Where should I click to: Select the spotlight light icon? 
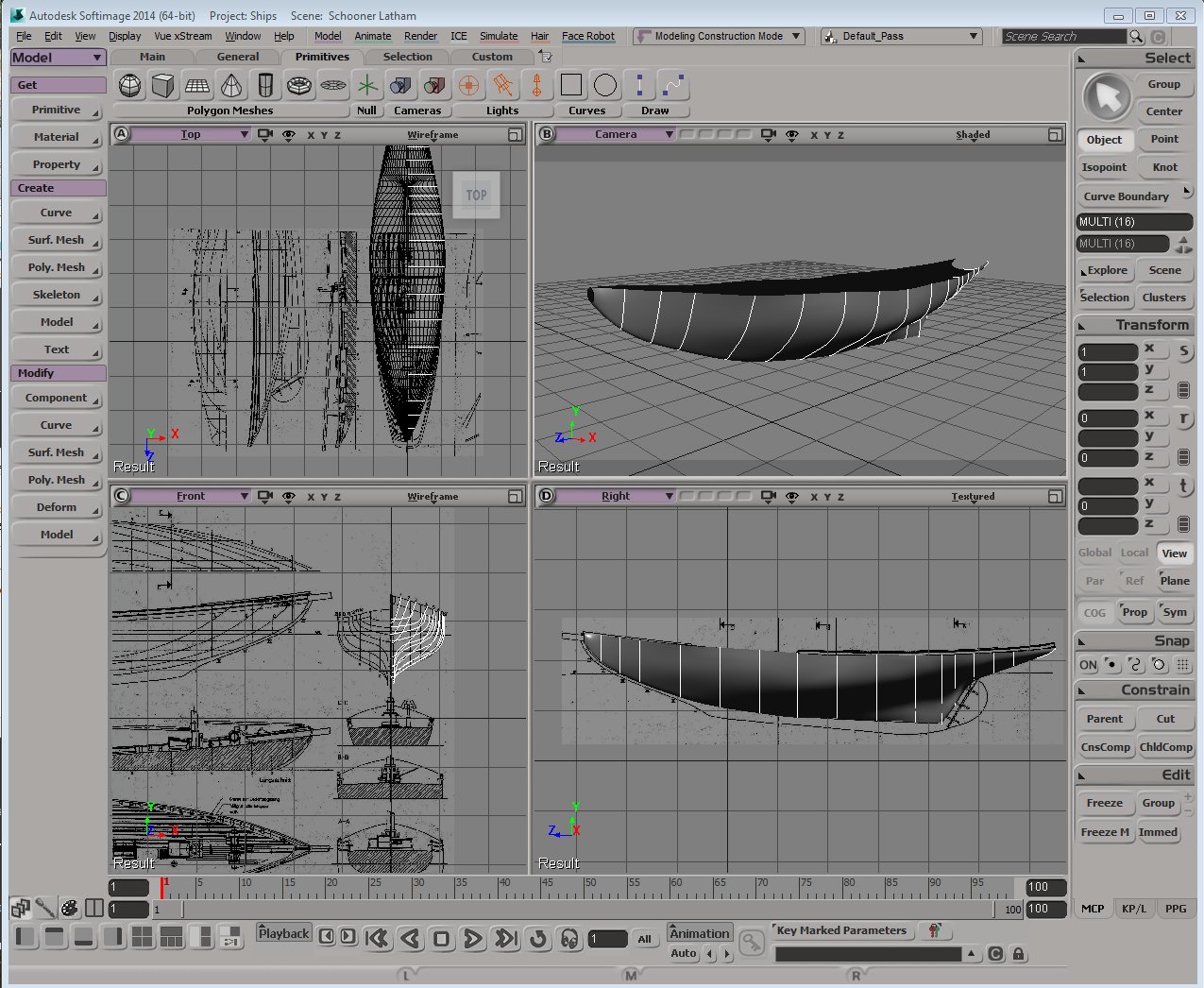[503, 86]
